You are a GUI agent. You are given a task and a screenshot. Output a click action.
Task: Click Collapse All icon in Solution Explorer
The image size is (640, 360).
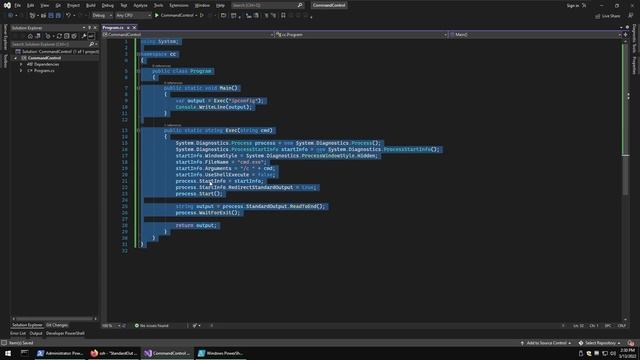tap(67, 36)
